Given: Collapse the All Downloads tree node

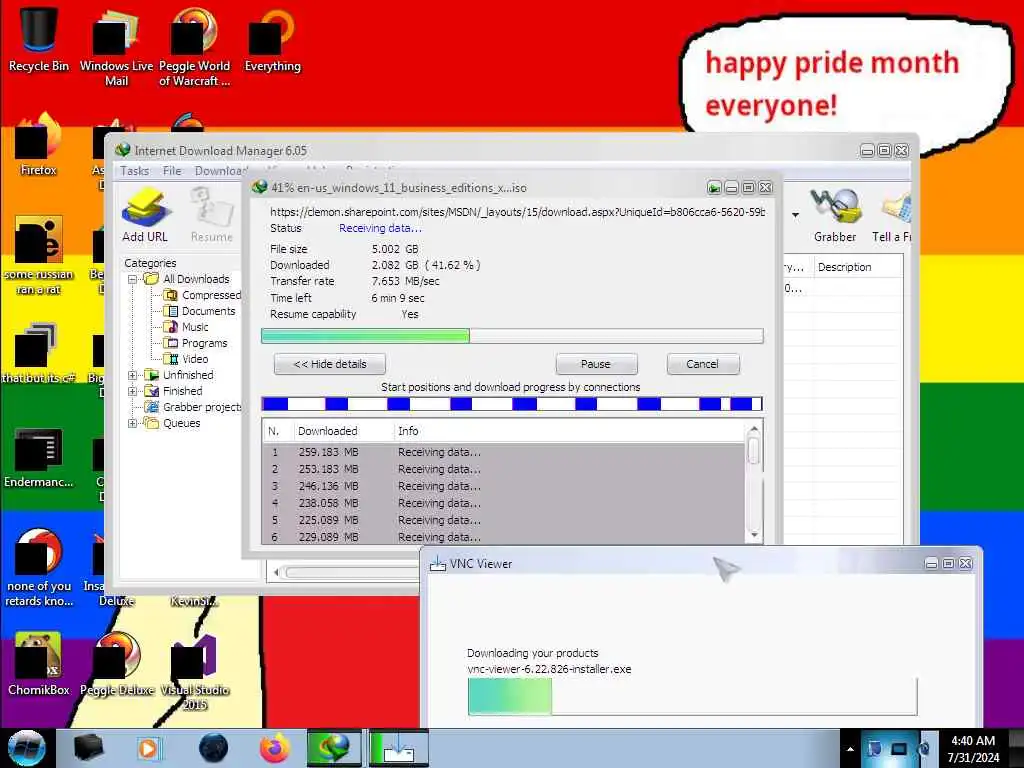Looking at the screenshot, I should (133, 279).
